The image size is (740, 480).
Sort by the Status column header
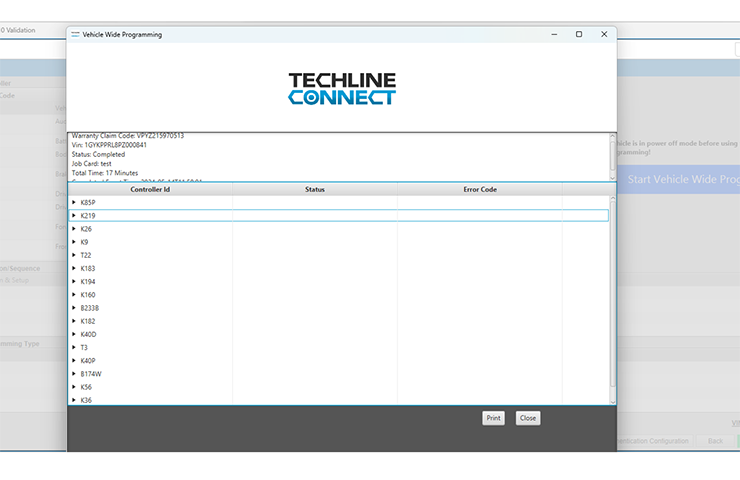coord(315,189)
